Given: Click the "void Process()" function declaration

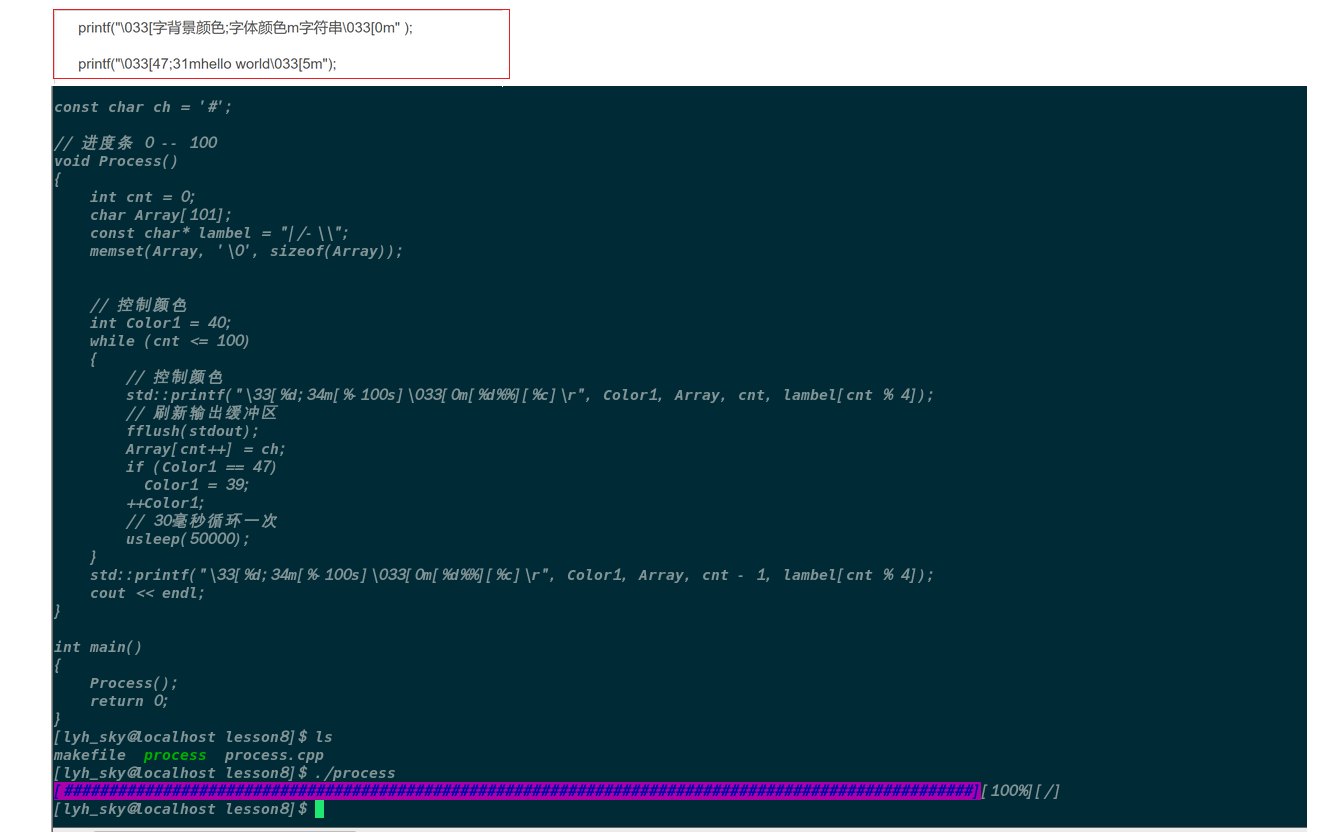Looking at the screenshot, I should point(116,161).
